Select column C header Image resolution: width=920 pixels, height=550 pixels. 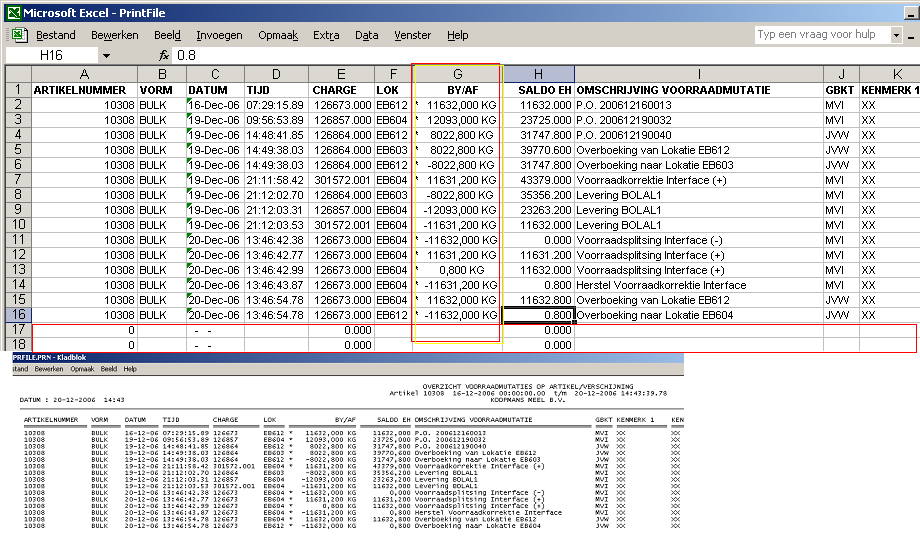click(215, 74)
